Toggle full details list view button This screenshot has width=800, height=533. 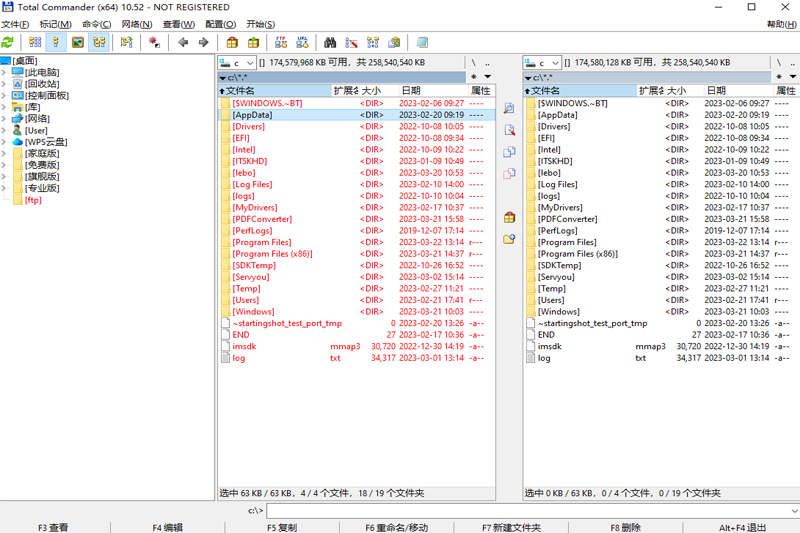point(56,42)
